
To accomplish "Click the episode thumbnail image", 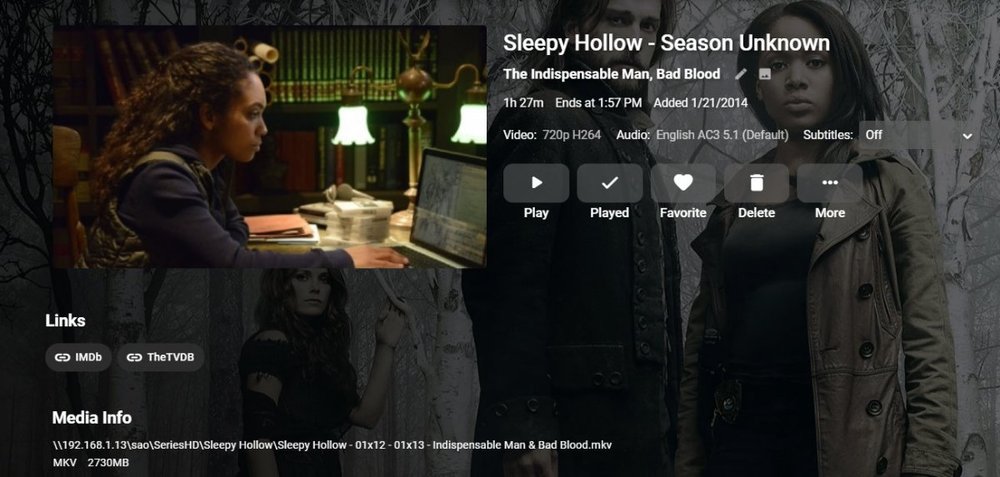I will [x=269, y=147].
